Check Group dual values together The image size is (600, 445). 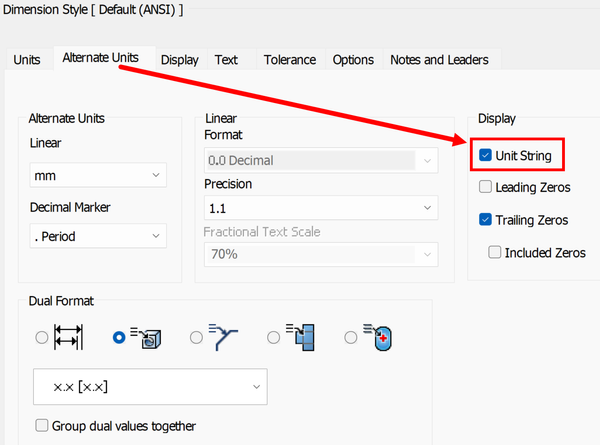[x=42, y=425]
